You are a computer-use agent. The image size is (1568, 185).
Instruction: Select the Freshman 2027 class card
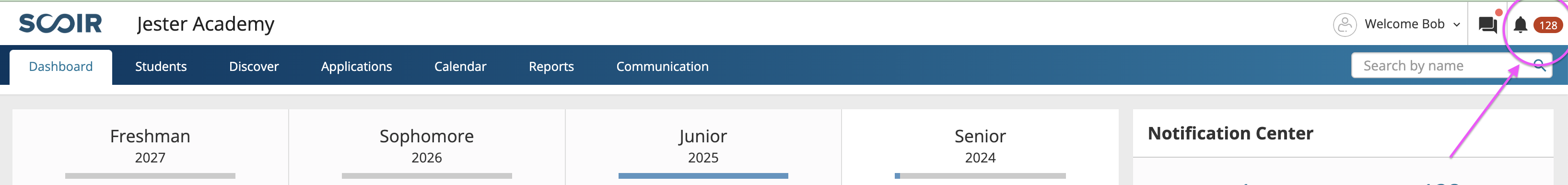[150, 147]
